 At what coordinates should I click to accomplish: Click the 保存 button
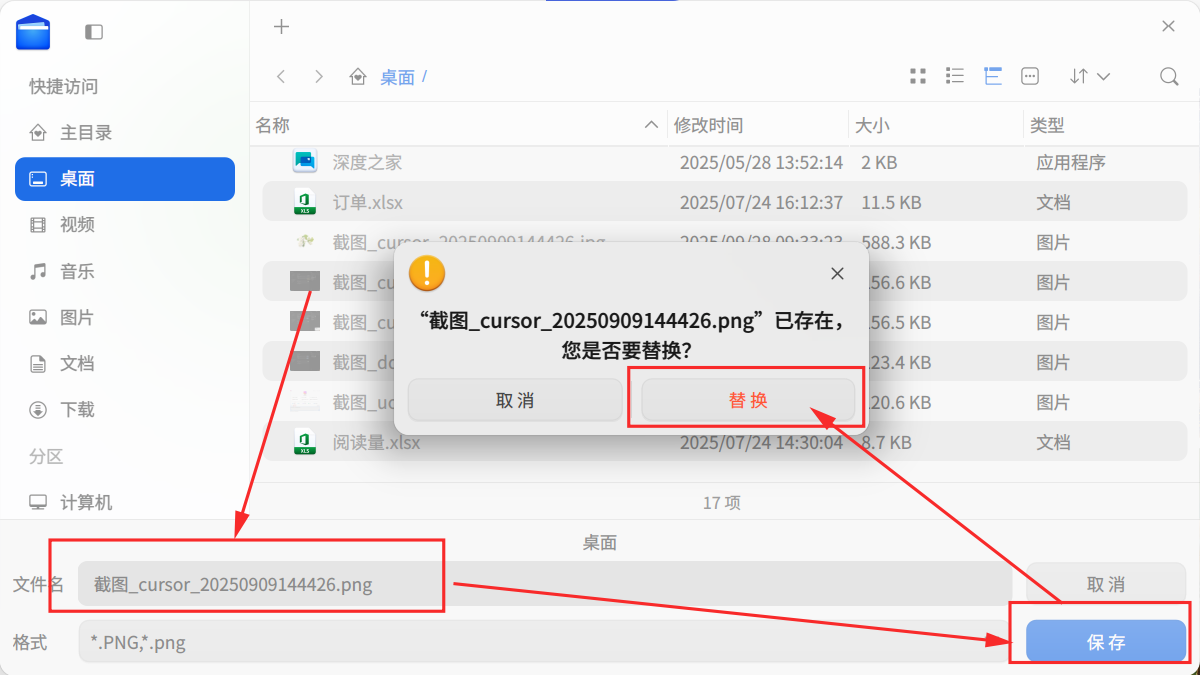tap(1106, 642)
